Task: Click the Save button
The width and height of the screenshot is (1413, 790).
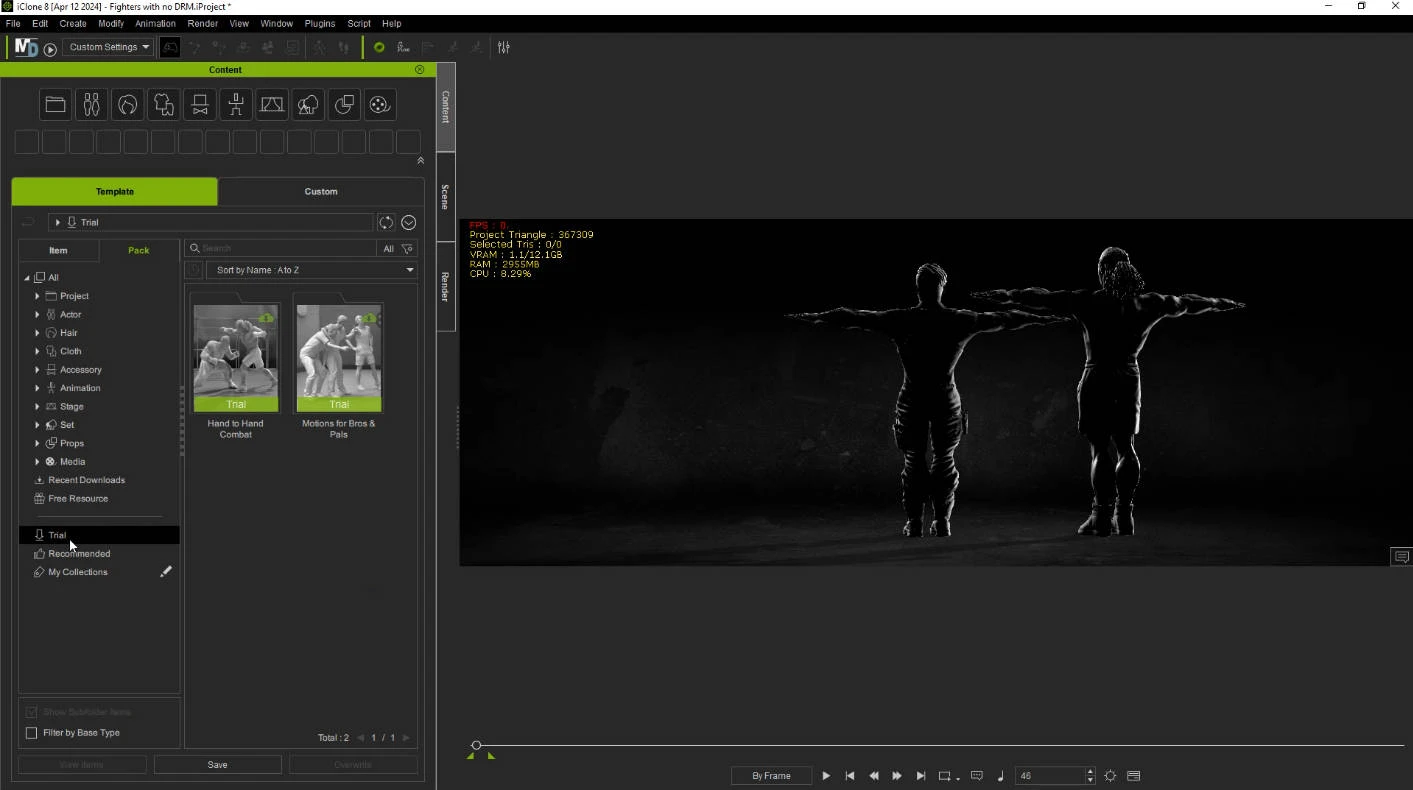Action: point(217,765)
